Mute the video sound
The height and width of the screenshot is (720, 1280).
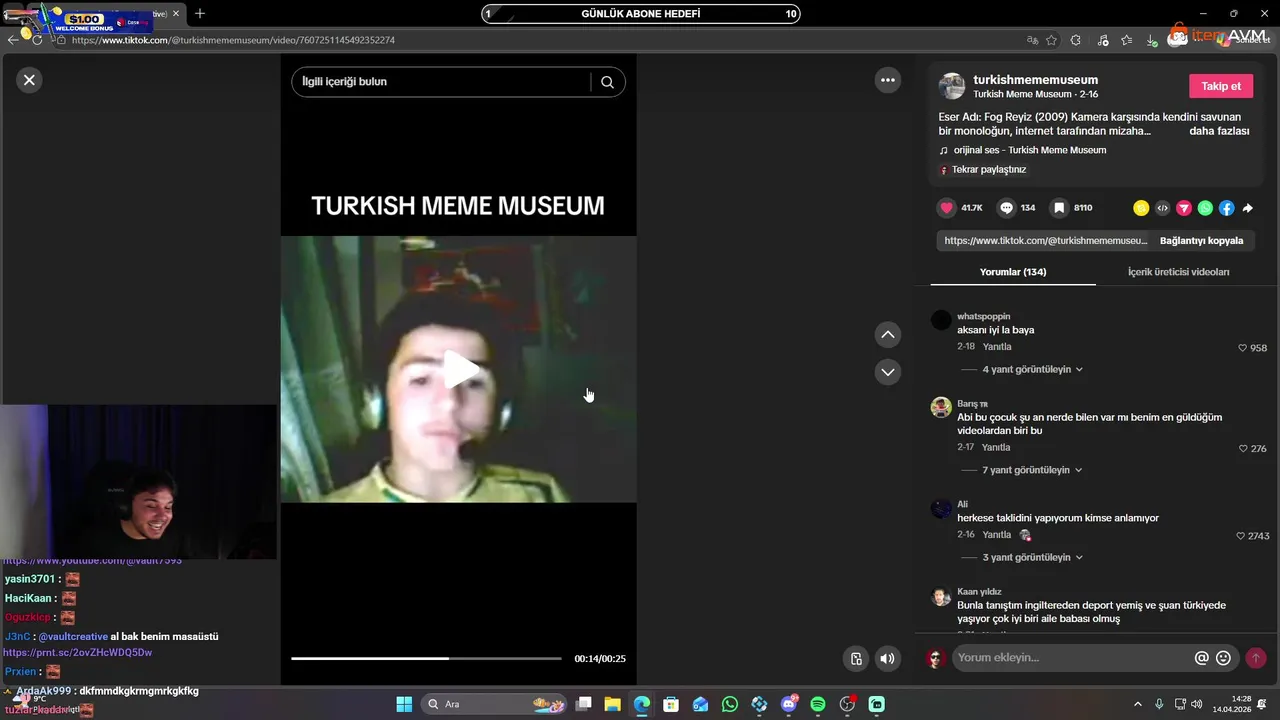click(887, 658)
